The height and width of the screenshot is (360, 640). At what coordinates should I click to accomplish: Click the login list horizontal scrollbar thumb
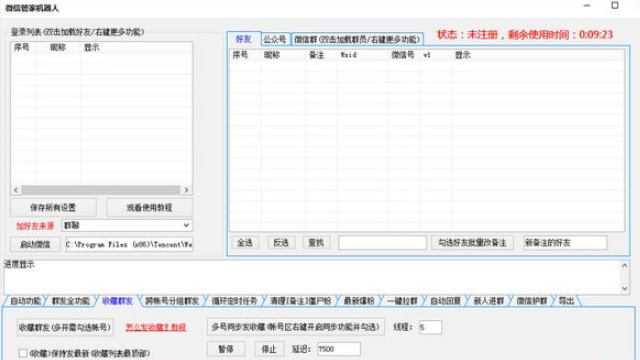point(100,190)
